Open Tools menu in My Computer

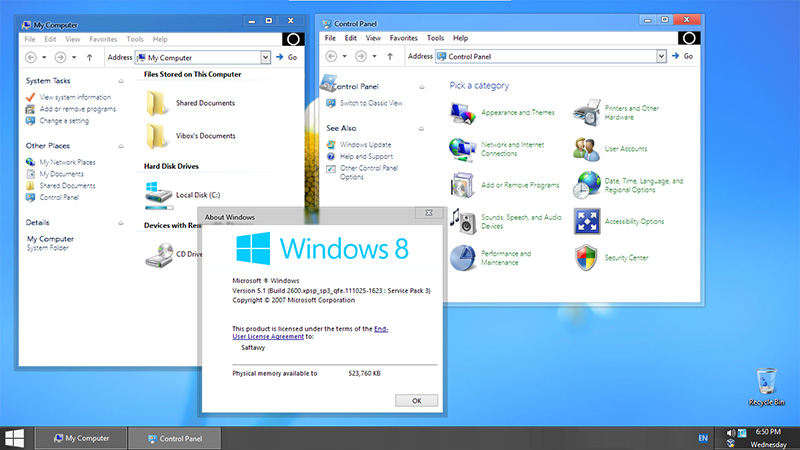tap(135, 39)
